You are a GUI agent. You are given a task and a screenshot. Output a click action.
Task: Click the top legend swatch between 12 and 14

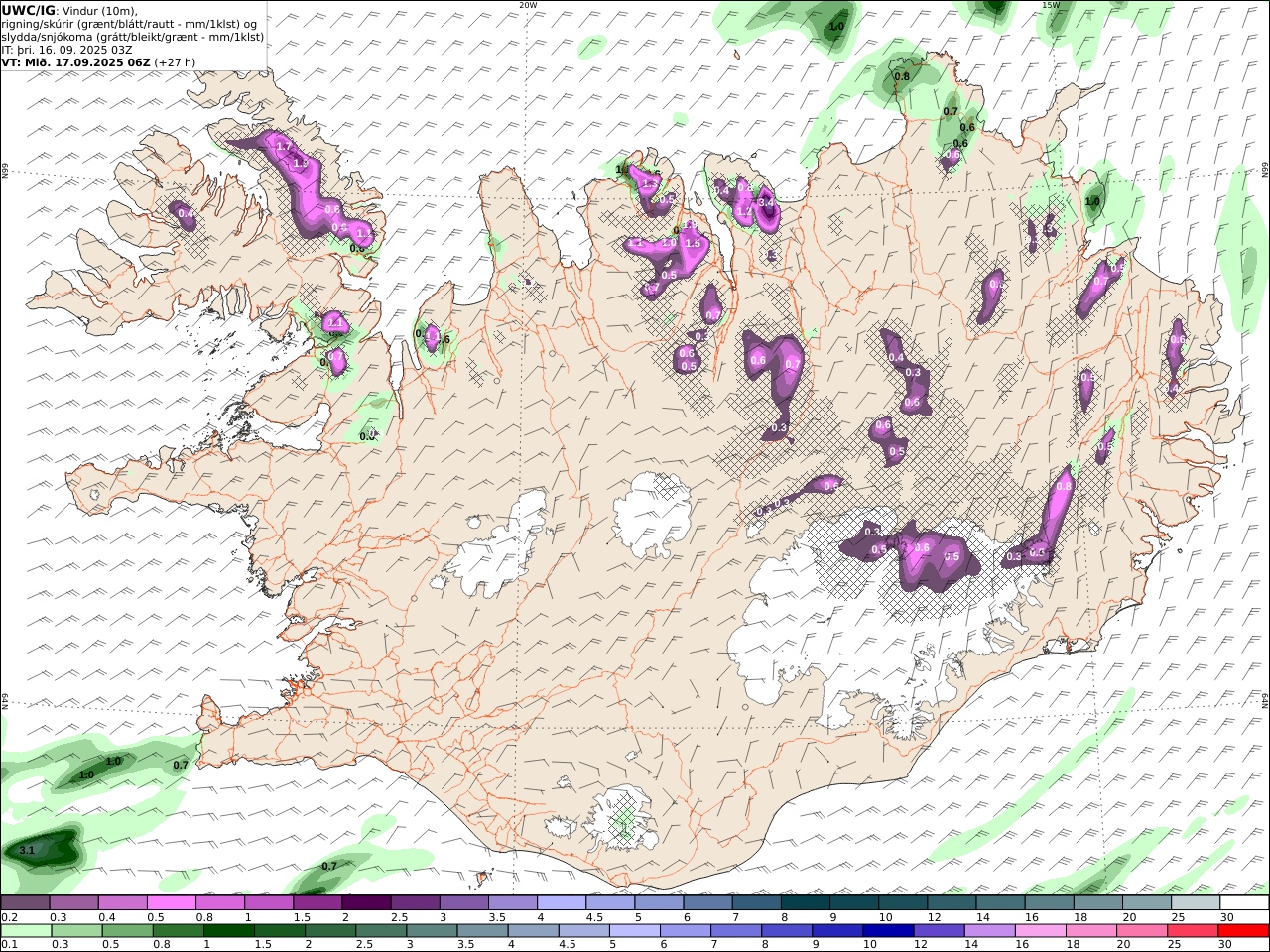[x=952, y=903]
